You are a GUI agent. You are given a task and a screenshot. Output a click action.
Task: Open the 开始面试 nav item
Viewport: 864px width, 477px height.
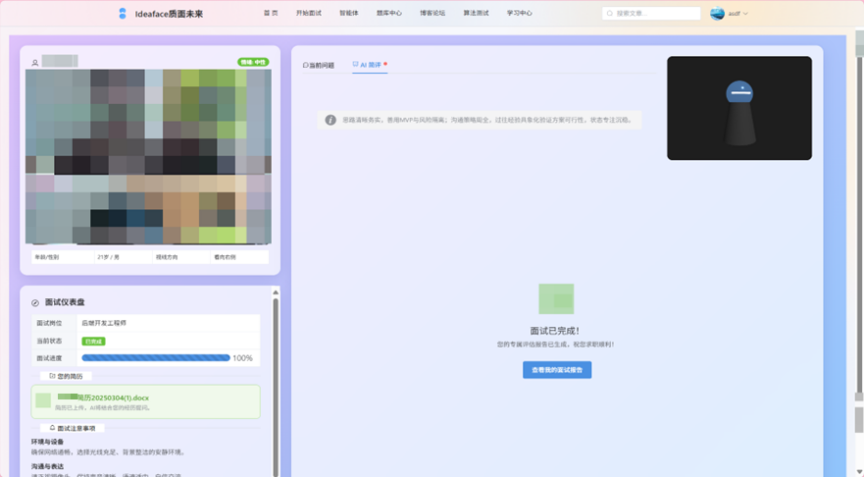(x=308, y=14)
